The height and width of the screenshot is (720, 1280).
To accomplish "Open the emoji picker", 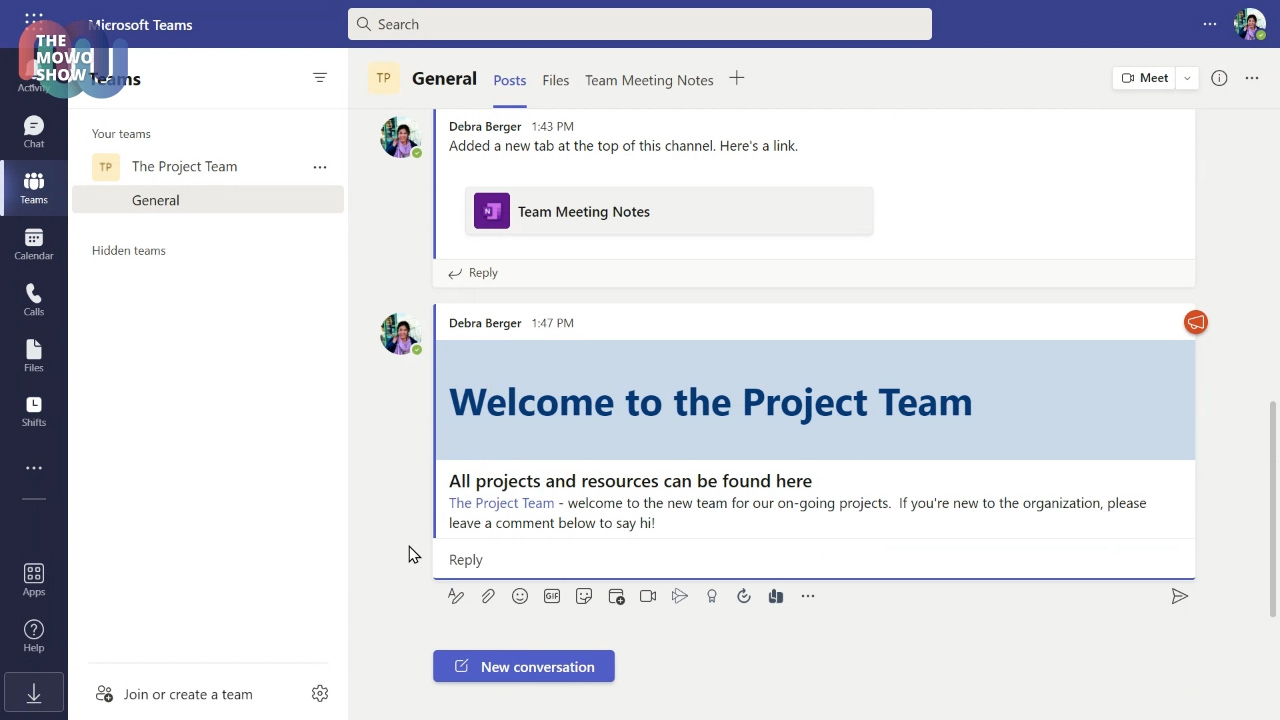I will click(x=519, y=596).
